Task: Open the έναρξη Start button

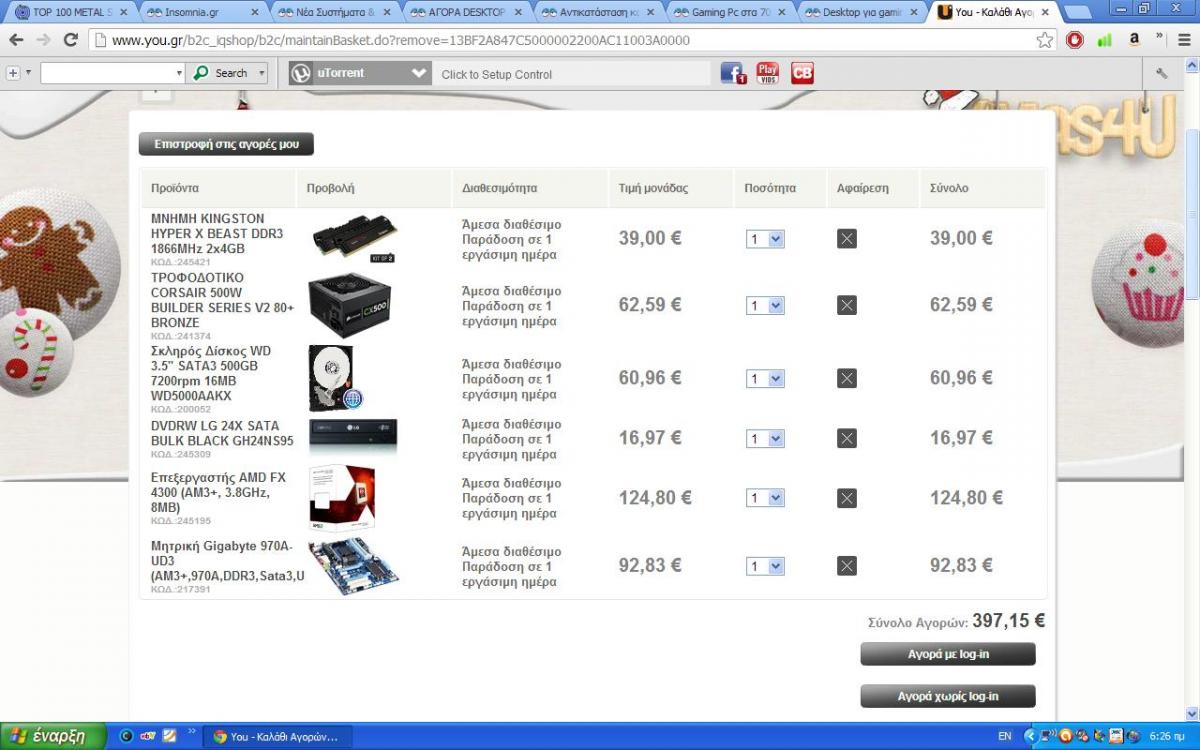Action: pyautogui.click(x=52, y=736)
